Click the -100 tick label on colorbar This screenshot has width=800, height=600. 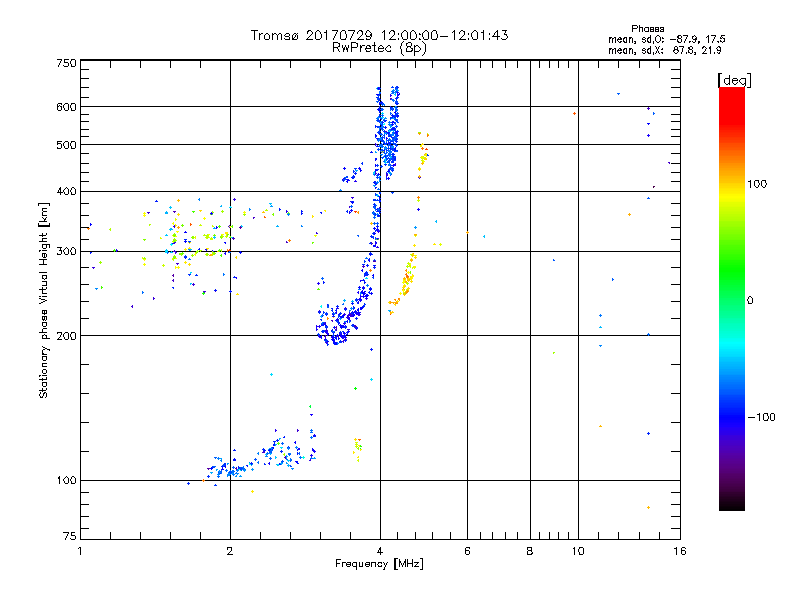click(764, 417)
